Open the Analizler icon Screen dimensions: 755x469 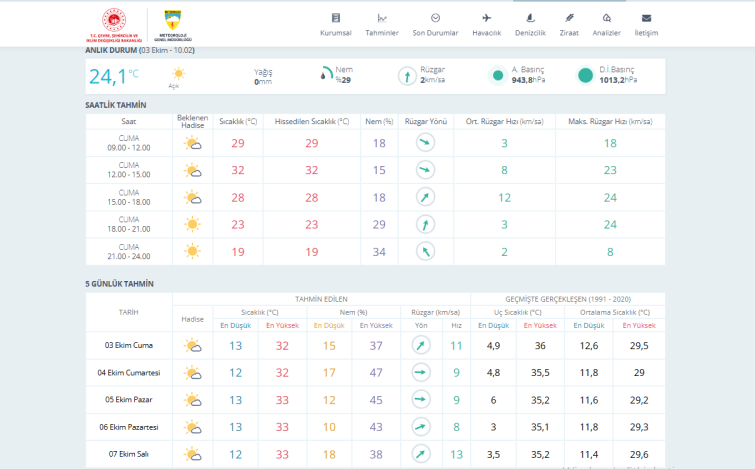coord(607,18)
